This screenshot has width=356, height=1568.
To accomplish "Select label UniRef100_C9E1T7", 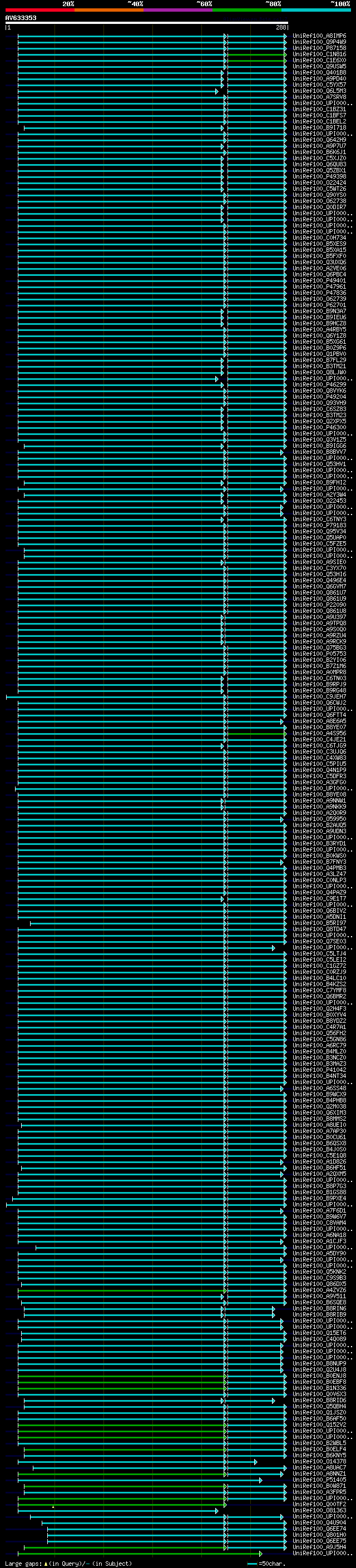I will pyautogui.click(x=319, y=899).
